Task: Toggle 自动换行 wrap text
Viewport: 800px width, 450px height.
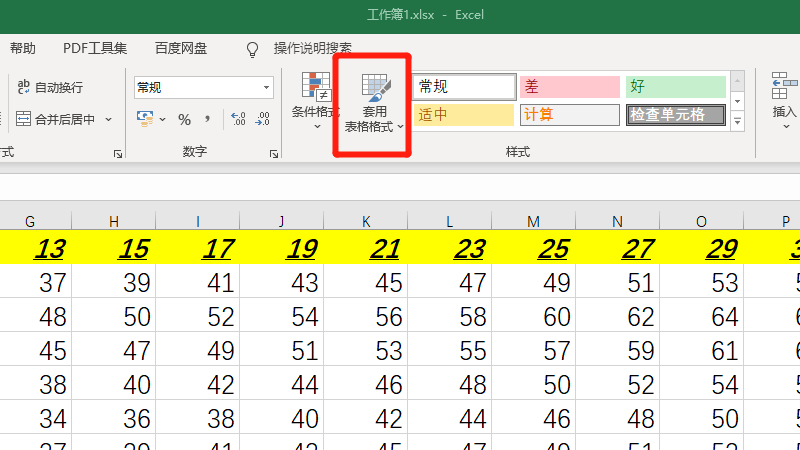Action: (x=50, y=88)
